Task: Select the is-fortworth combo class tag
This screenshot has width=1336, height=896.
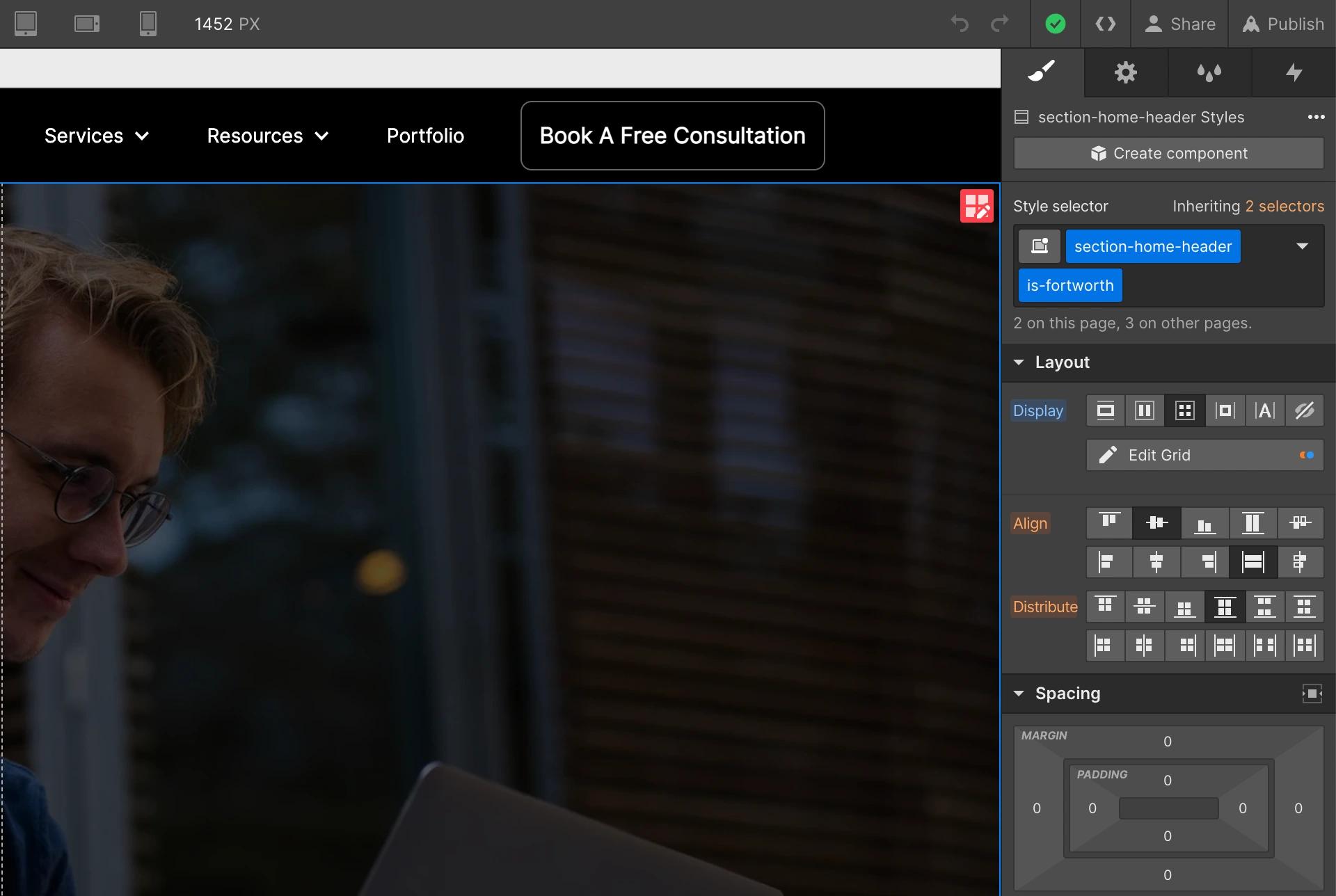Action: (1070, 285)
